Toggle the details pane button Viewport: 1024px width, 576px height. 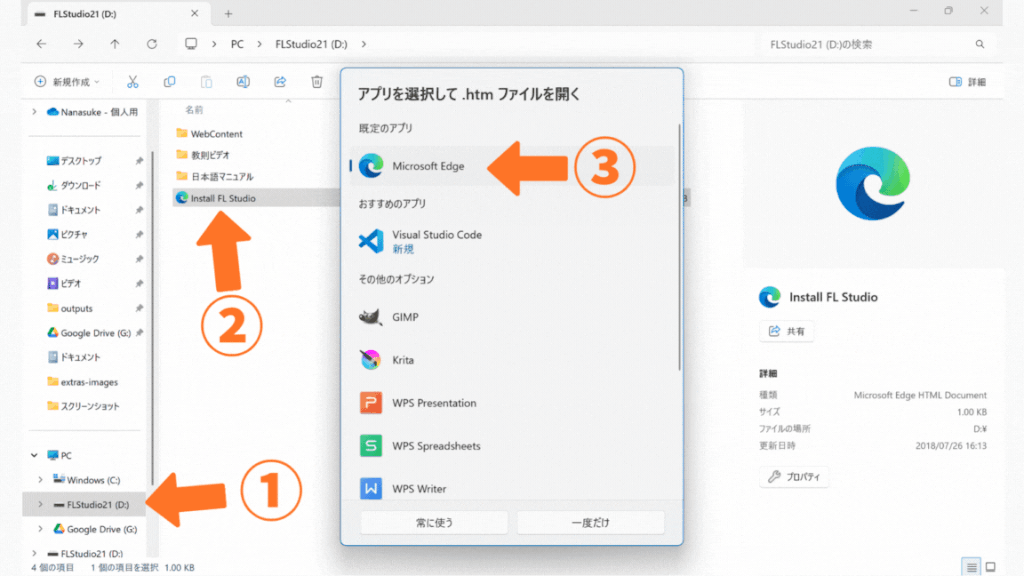[x=967, y=82]
